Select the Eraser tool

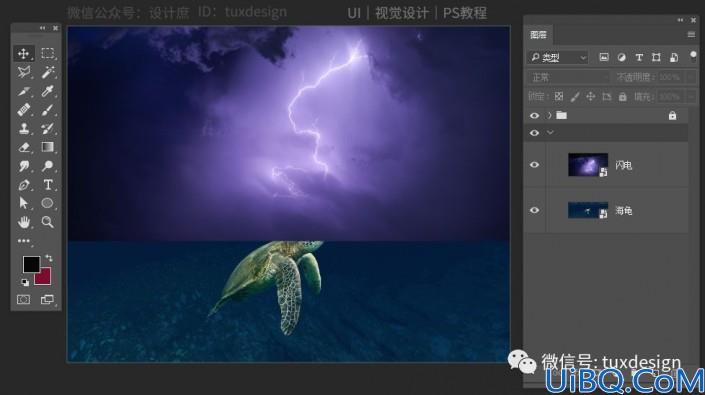(23, 147)
